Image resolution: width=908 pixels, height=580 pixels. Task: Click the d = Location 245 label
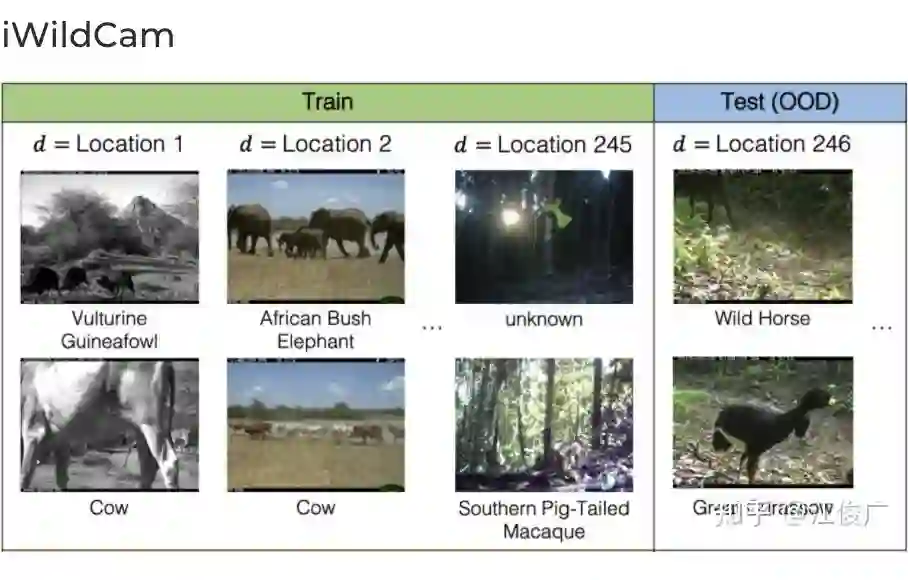coord(543,145)
